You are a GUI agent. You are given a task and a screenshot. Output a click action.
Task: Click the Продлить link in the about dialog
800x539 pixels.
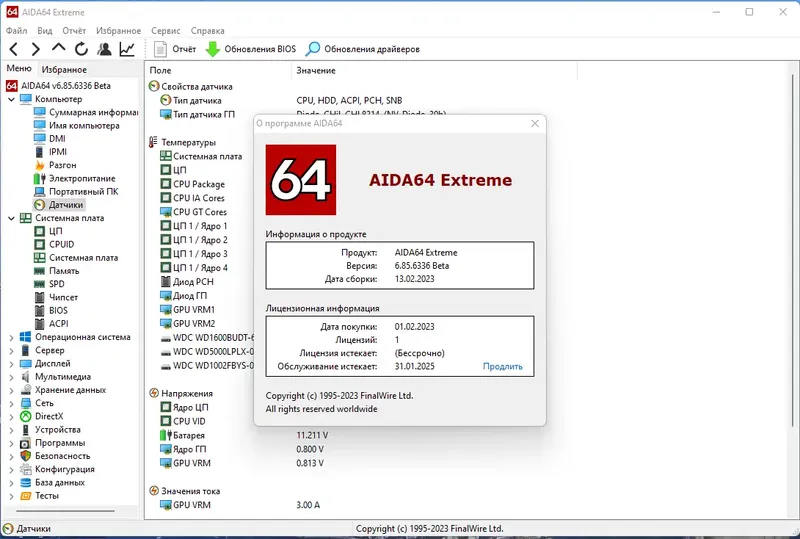tap(503, 366)
